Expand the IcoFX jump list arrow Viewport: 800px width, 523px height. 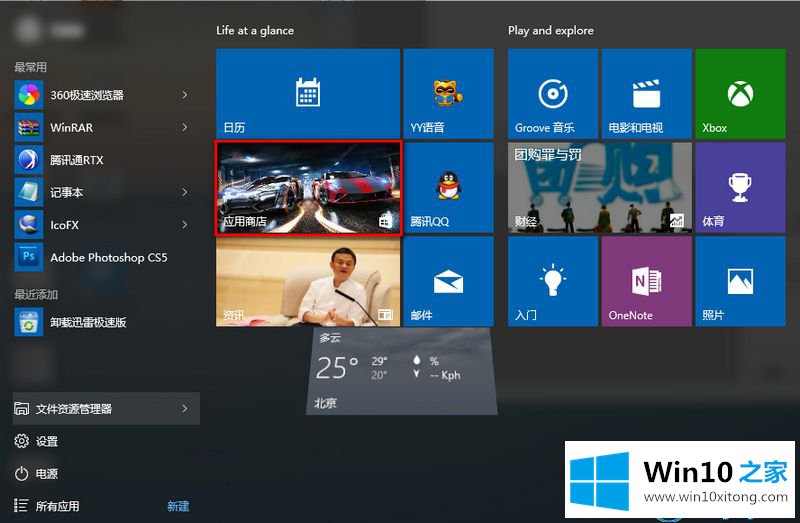(x=185, y=225)
